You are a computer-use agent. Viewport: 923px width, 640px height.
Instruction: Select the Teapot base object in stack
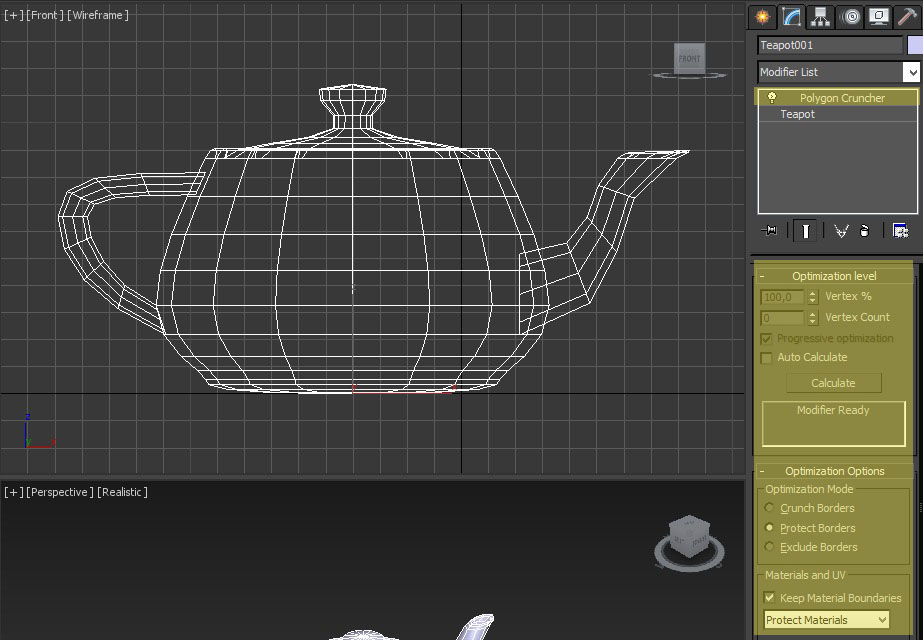click(x=797, y=114)
